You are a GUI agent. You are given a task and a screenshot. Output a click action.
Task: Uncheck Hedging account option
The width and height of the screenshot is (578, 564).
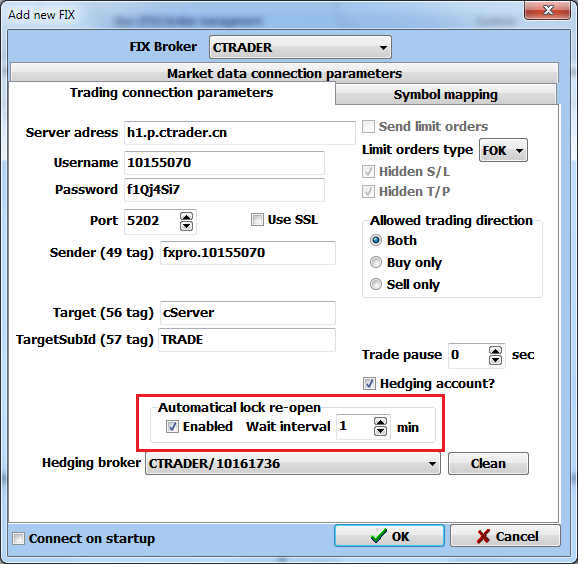(369, 384)
